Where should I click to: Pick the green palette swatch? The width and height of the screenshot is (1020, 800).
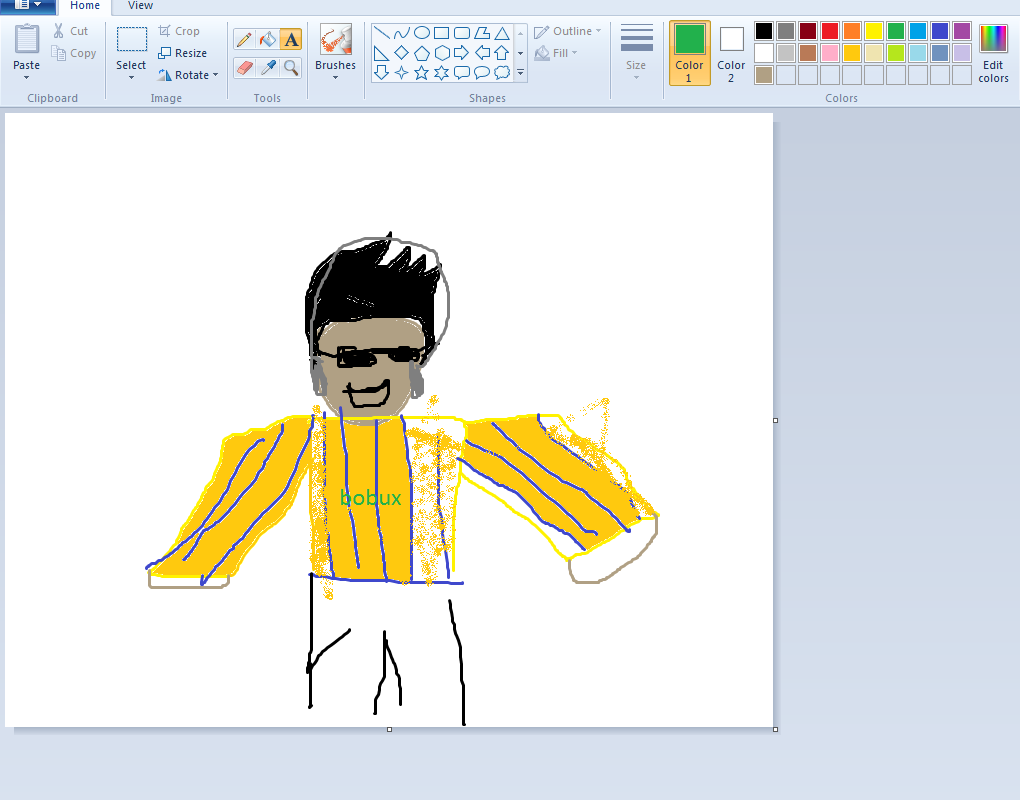click(x=896, y=31)
